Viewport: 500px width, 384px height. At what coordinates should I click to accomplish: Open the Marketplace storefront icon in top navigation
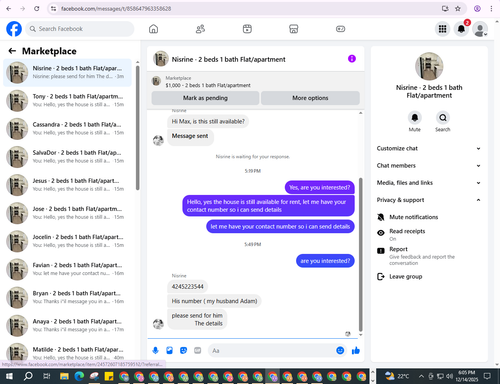coord(294,29)
